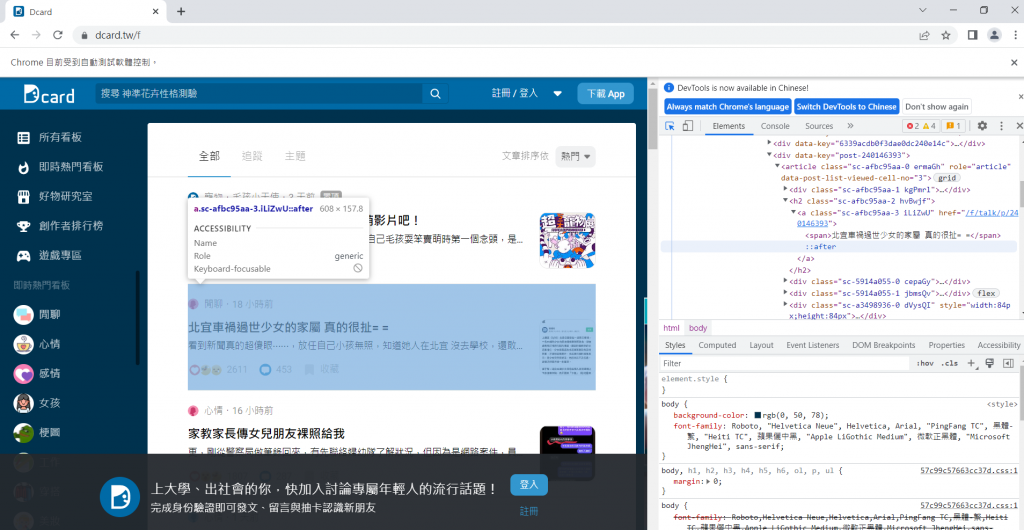Open the 女孩 board in the sidebar
The width and height of the screenshot is (1024, 530).
coord(38,403)
